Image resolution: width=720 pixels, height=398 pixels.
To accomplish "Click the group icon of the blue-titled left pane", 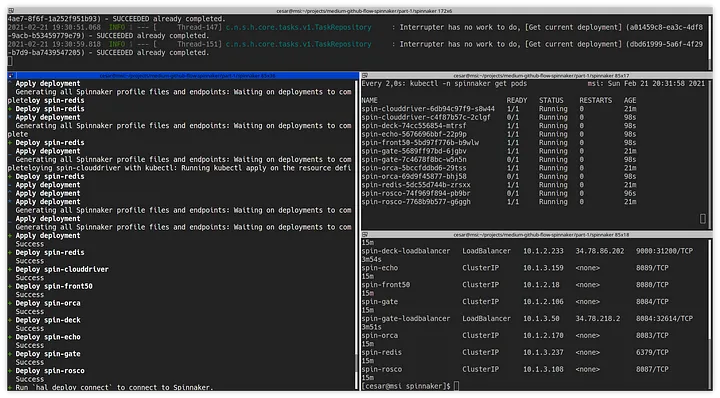I will pyautogui.click(x=11, y=75).
